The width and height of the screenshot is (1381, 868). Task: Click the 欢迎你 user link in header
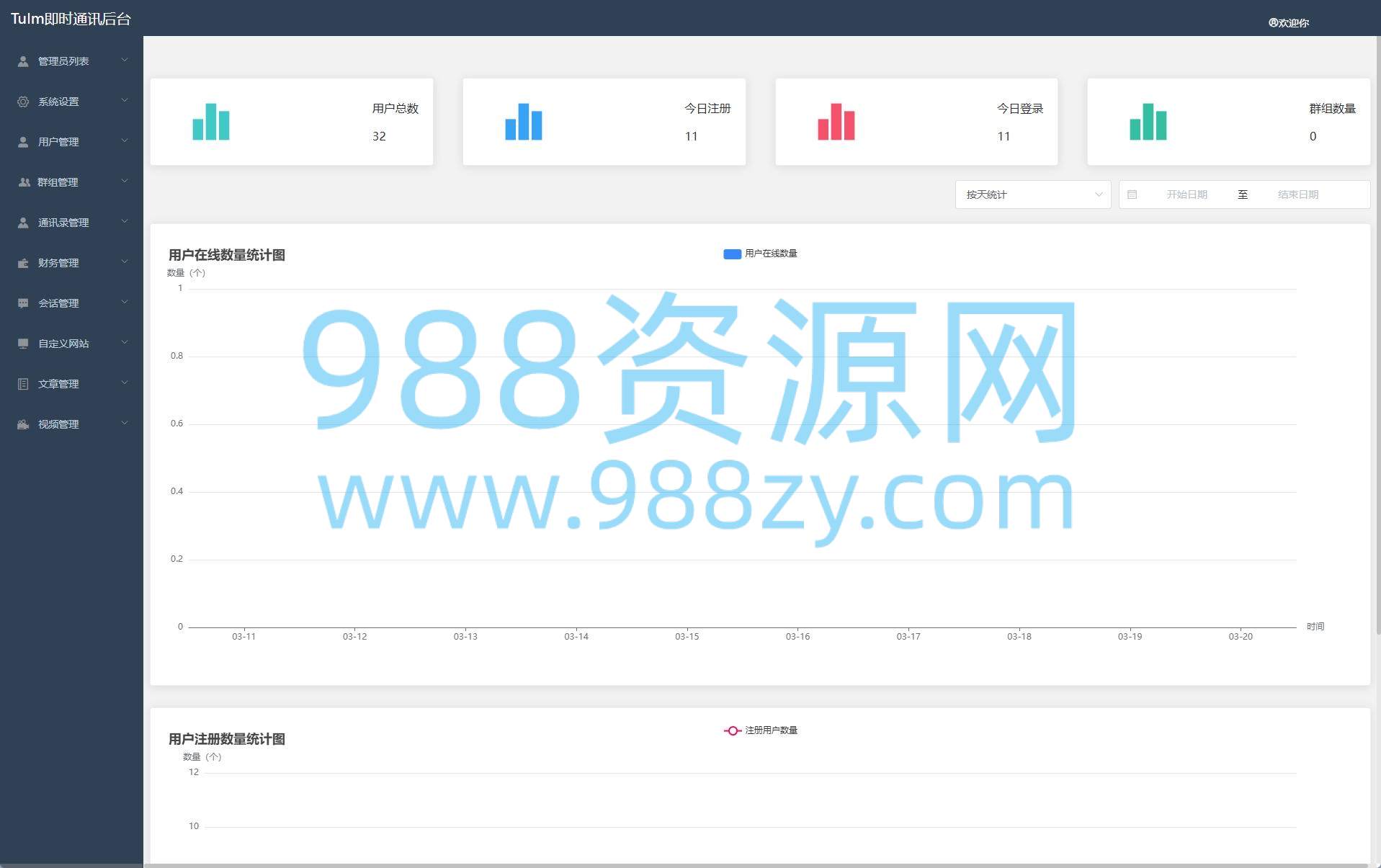(1289, 22)
